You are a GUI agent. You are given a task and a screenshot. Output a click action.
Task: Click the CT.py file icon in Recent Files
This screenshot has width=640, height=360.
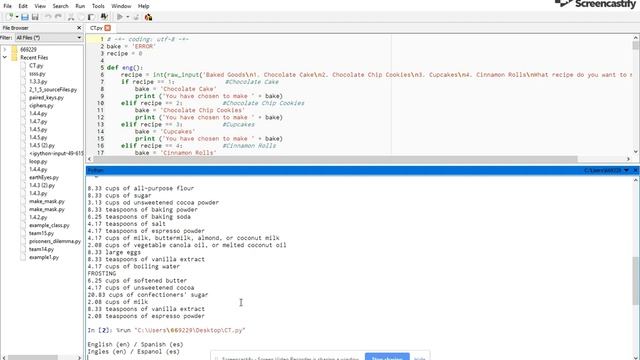tap(23, 65)
